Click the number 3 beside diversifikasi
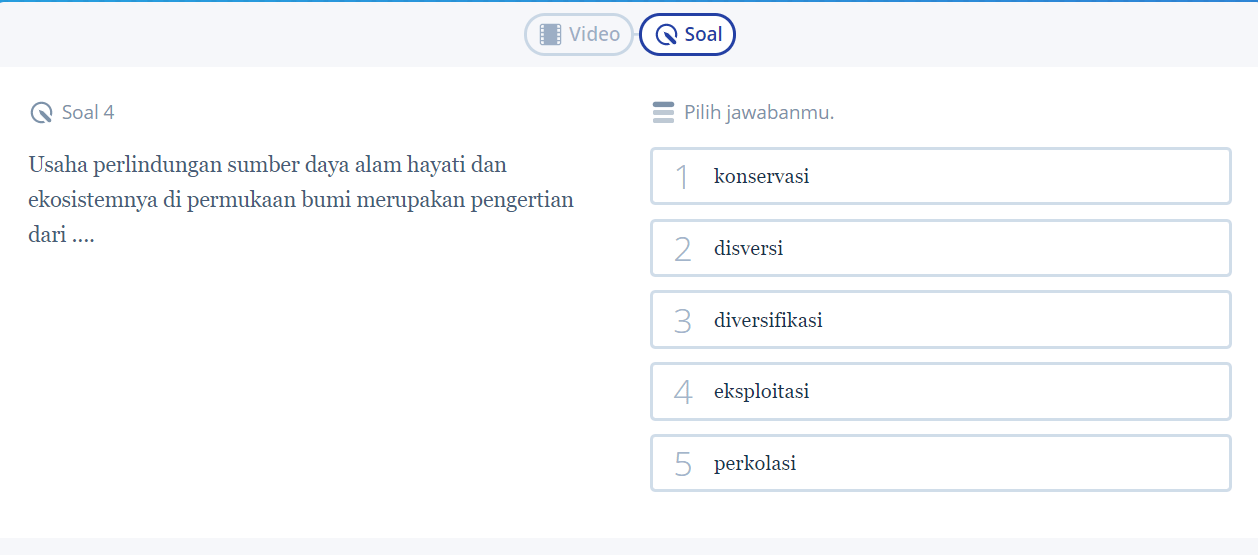 point(683,321)
